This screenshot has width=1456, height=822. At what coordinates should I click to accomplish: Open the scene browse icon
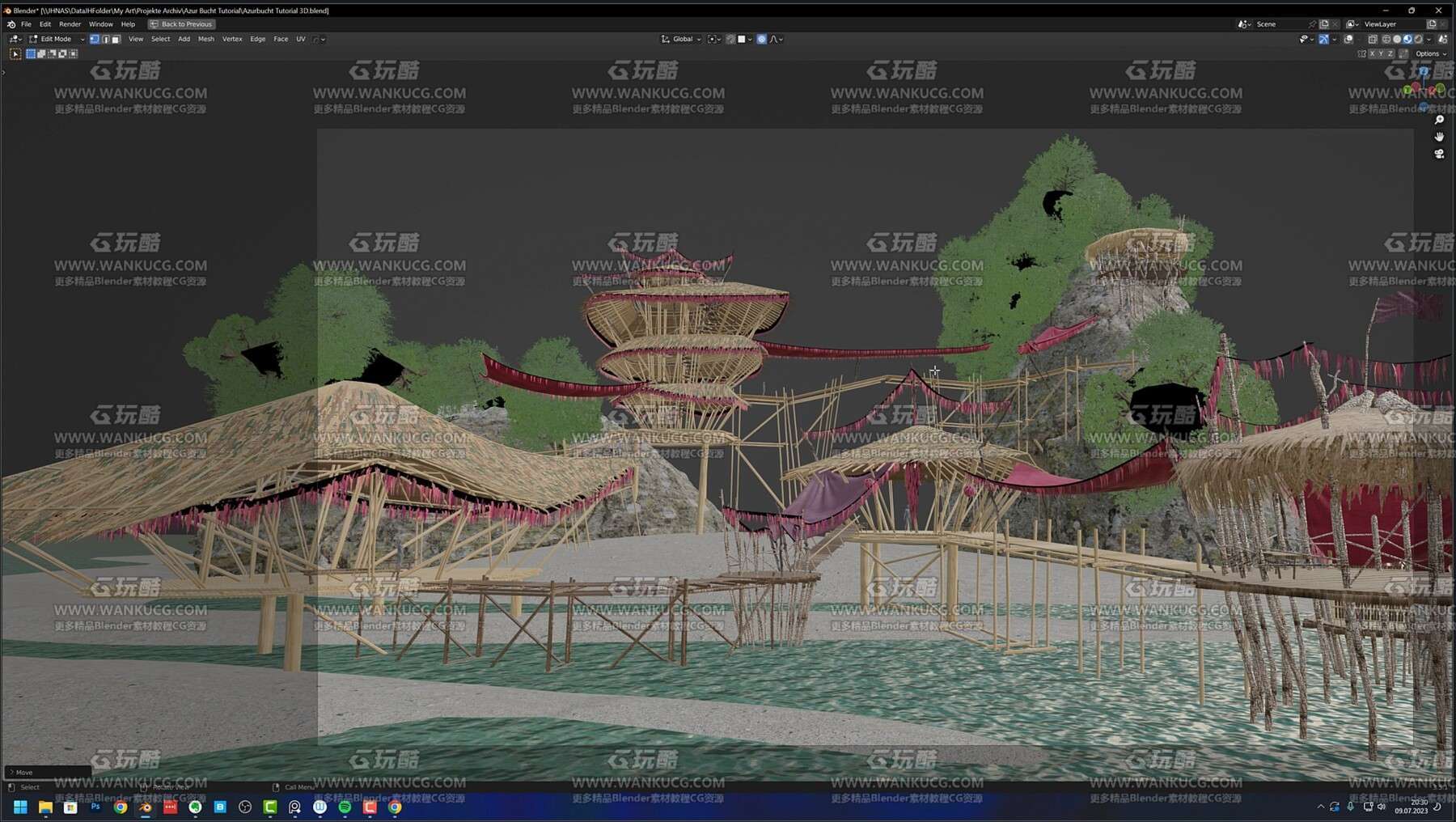(1244, 24)
